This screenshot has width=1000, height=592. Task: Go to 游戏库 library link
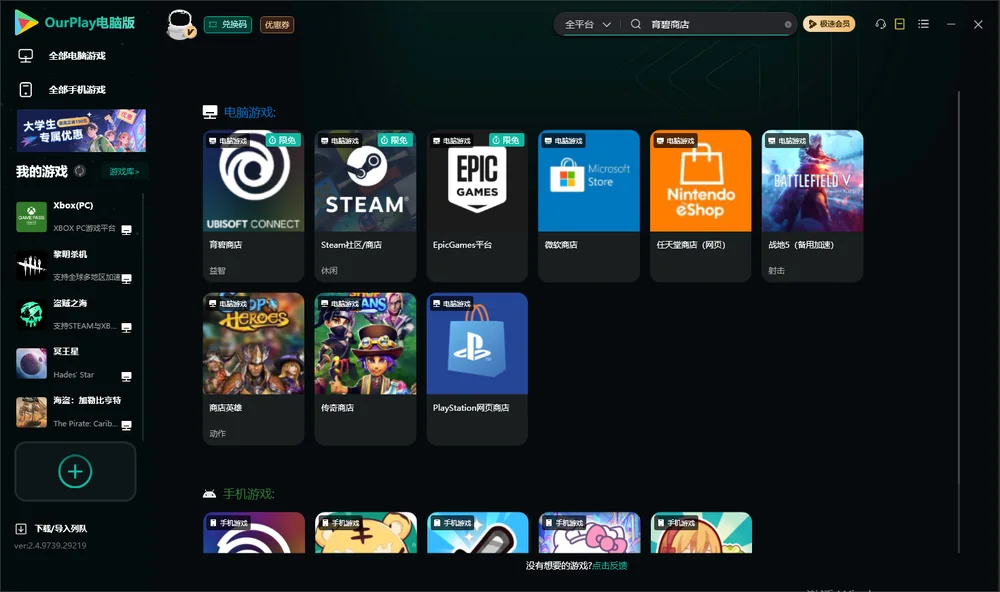point(124,172)
